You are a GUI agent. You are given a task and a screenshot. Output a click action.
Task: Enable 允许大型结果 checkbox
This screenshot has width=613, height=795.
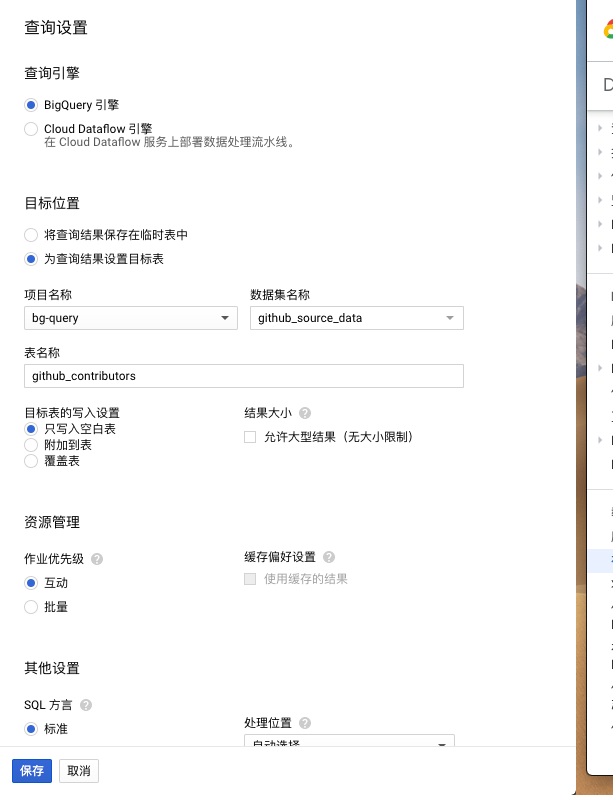[250, 437]
